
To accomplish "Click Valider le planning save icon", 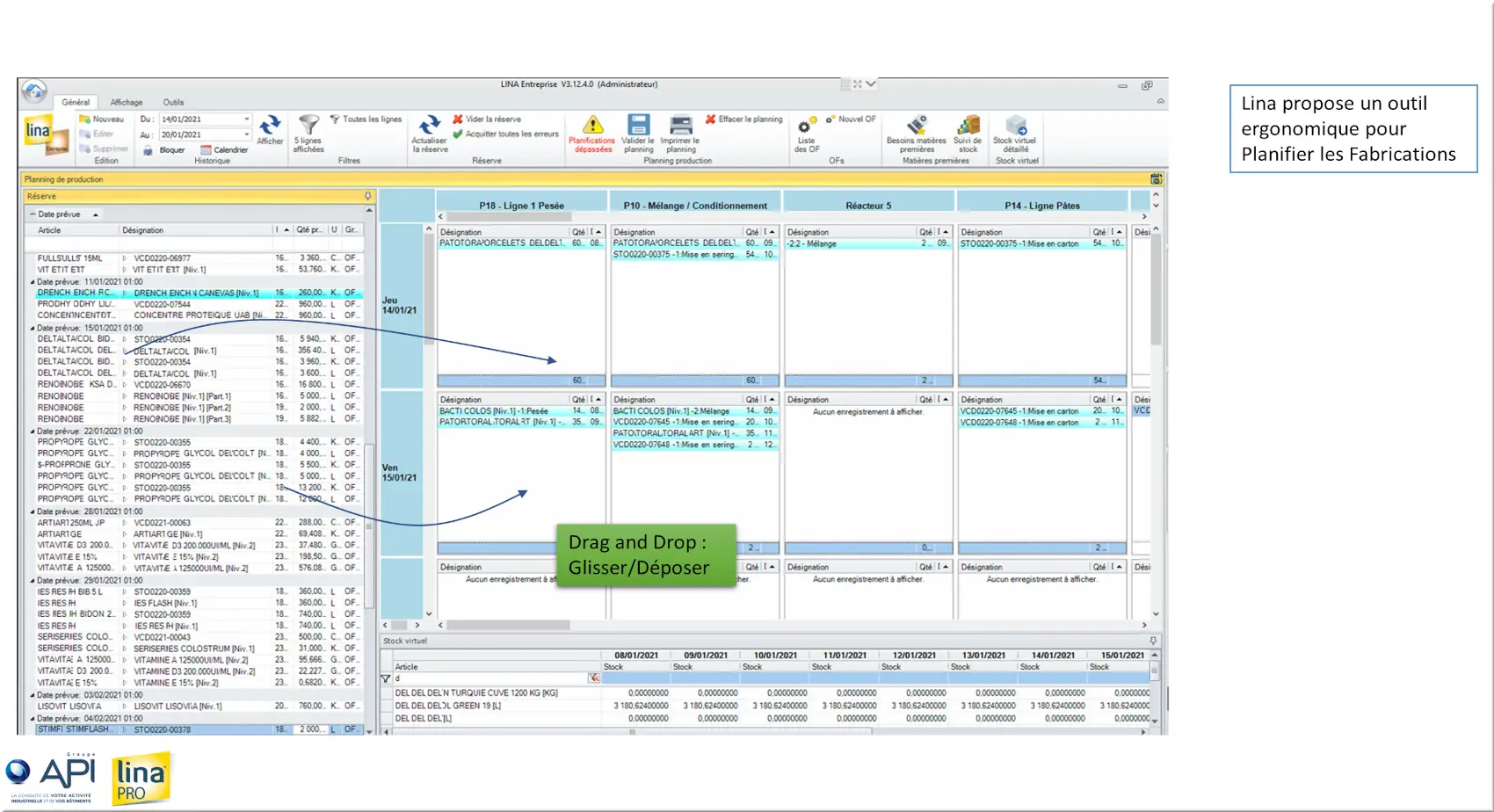I will tap(638, 125).
